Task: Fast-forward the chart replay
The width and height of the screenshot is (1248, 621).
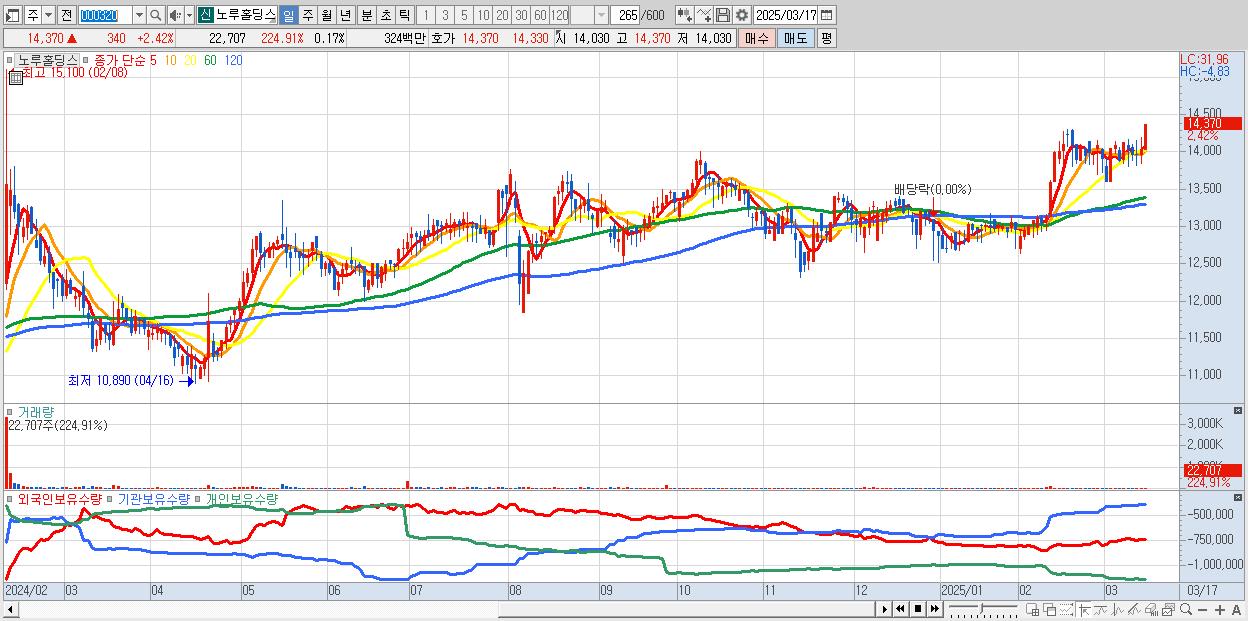Action: tap(934, 609)
